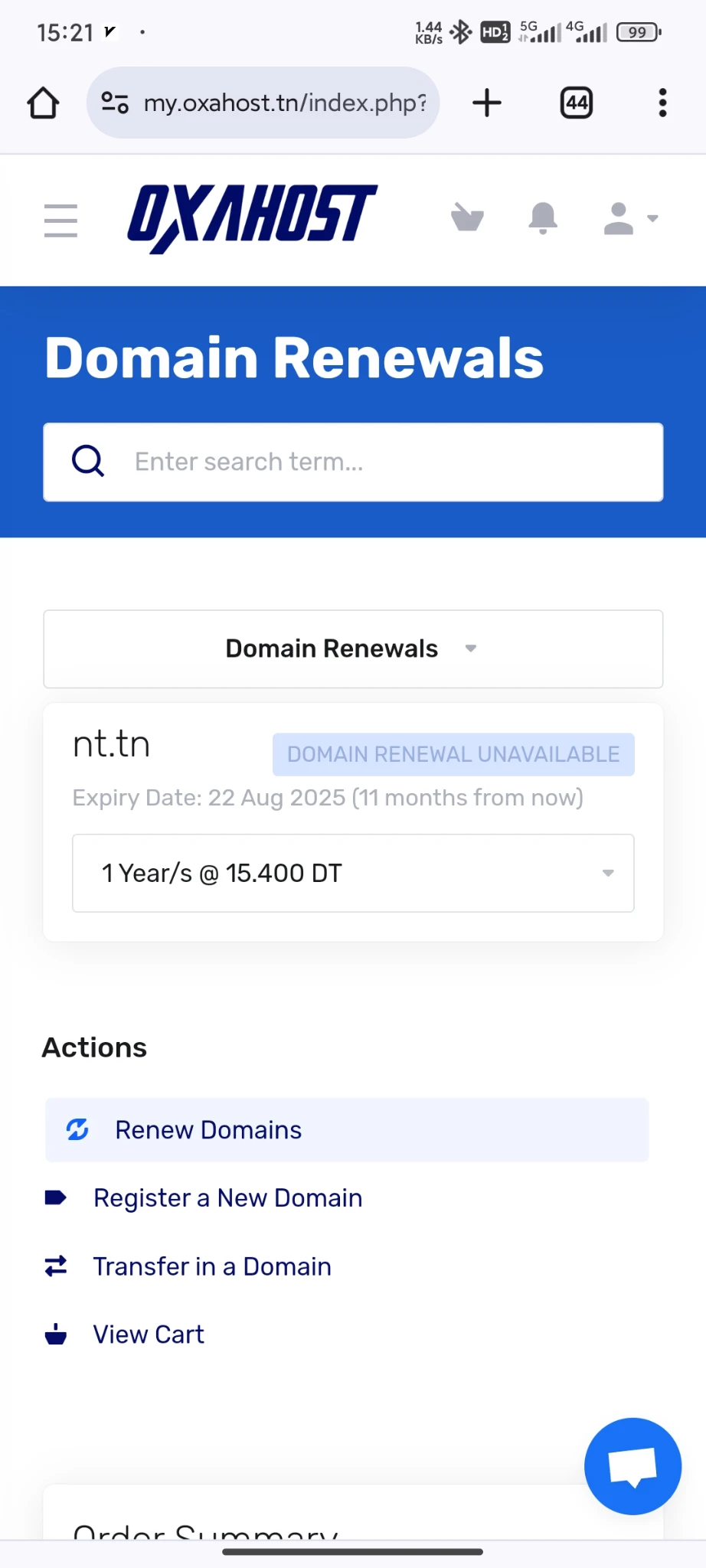Select Renew Domains in Actions

click(x=208, y=1130)
